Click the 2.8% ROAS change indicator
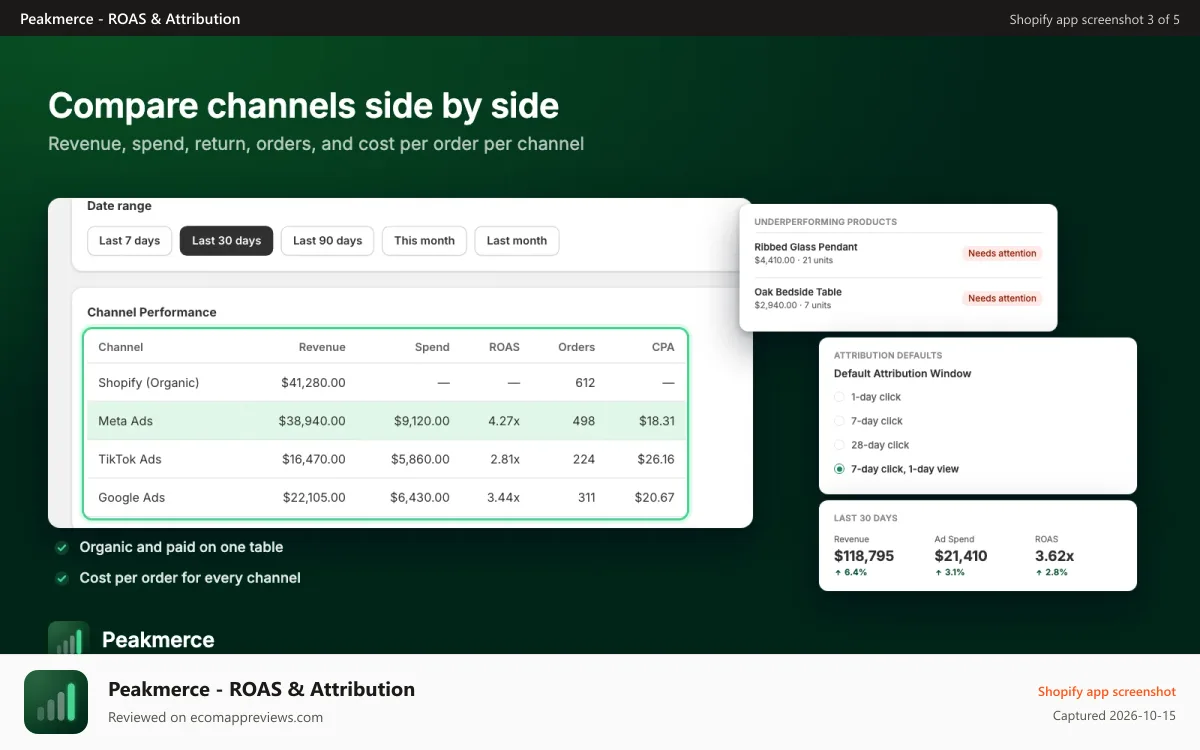This screenshot has width=1200, height=750. tap(1051, 573)
